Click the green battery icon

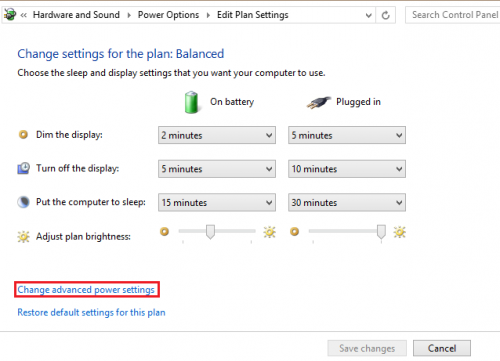pos(192,102)
